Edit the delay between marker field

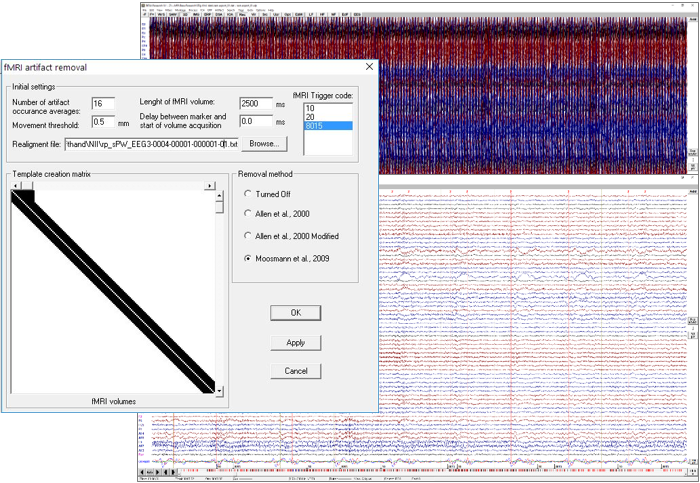(x=256, y=121)
